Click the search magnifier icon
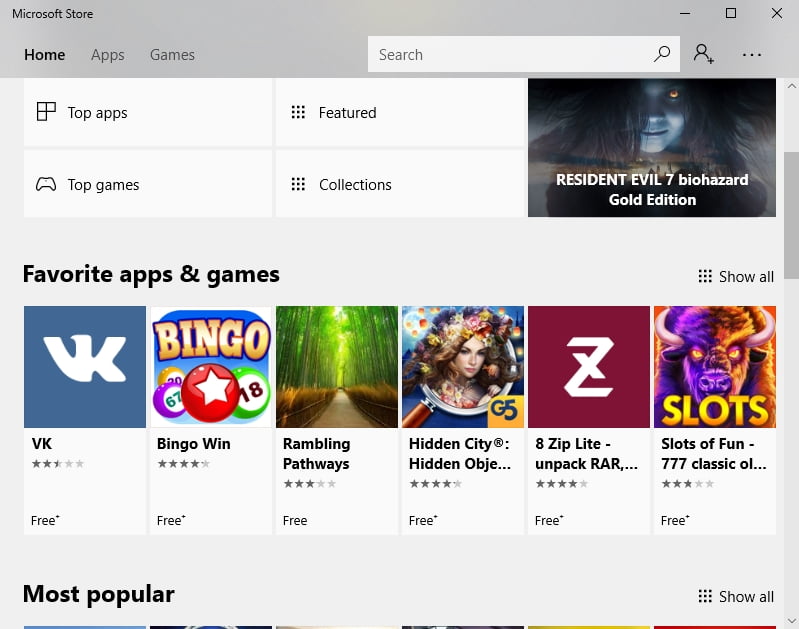The width and height of the screenshot is (799, 629). (662, 54)
